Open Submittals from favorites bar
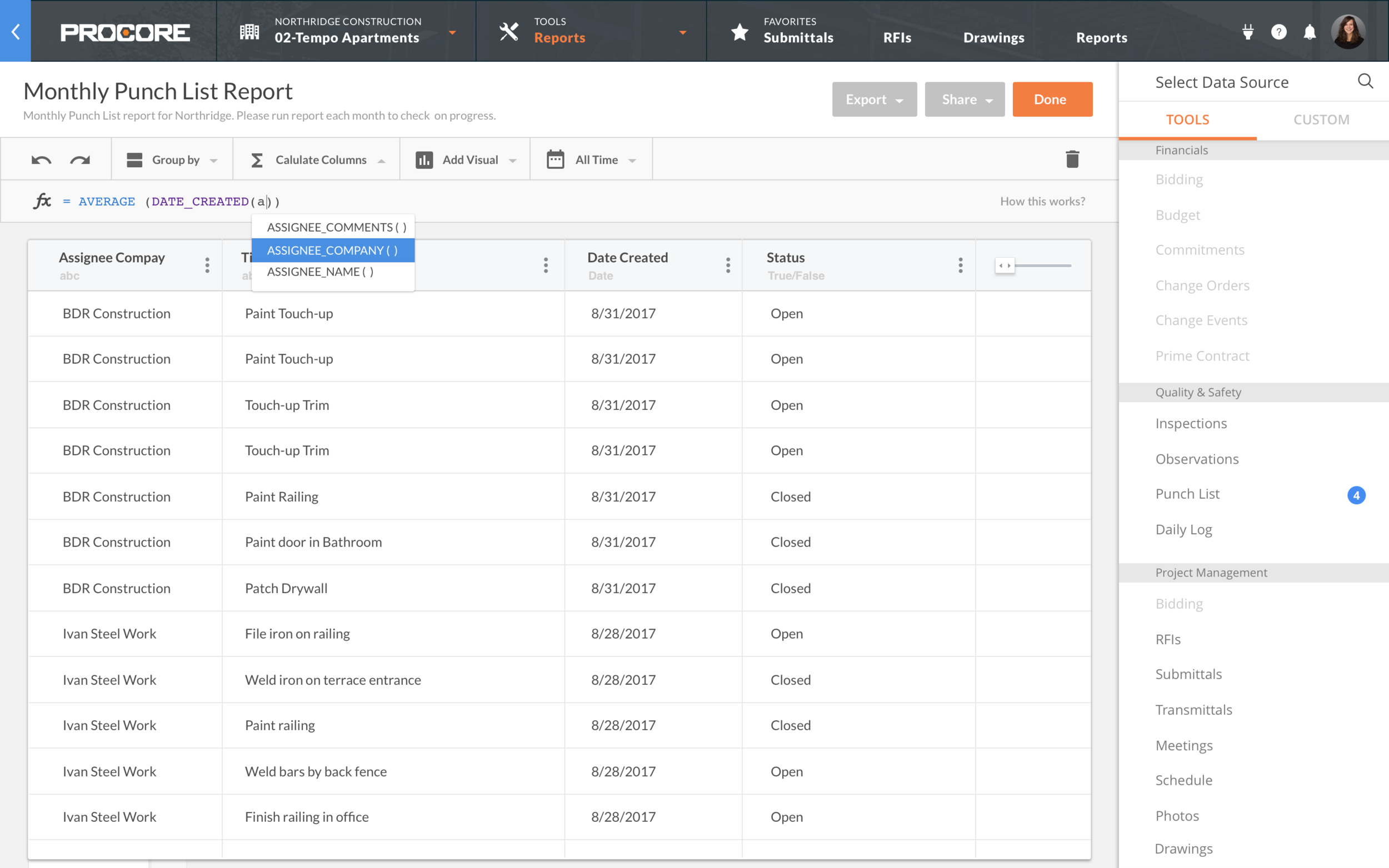1389x868 pixels. 798,38
